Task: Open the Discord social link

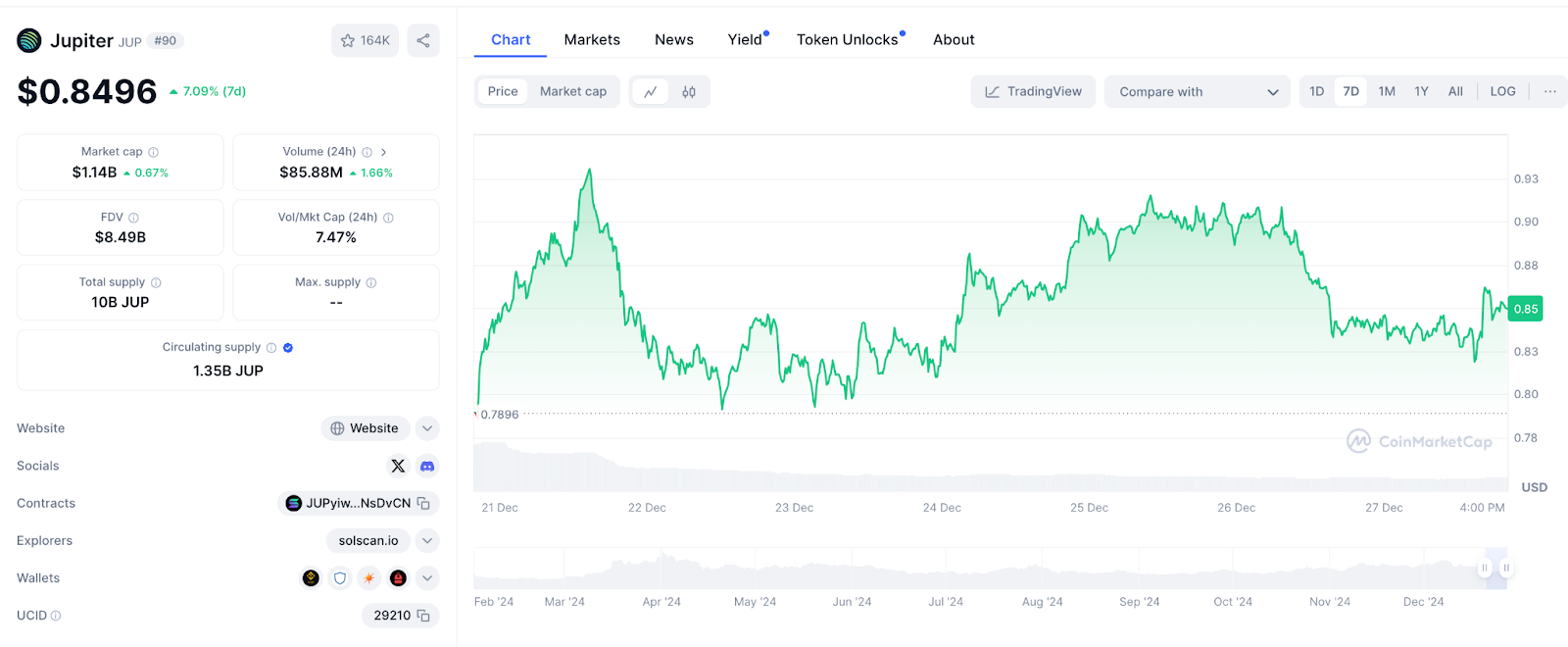Action: pyautogui.click(x=427, y=466)
